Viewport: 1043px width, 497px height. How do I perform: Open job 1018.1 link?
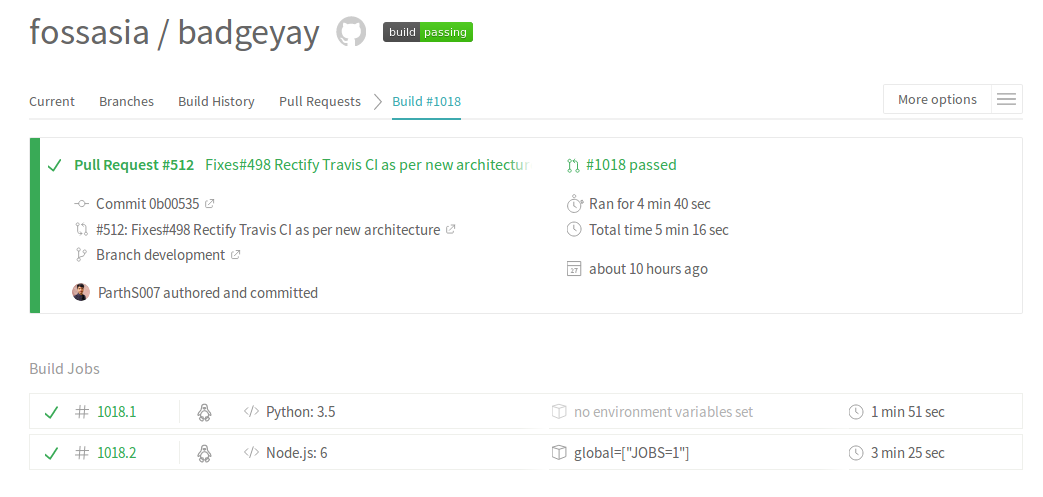(x=116, y=412)
